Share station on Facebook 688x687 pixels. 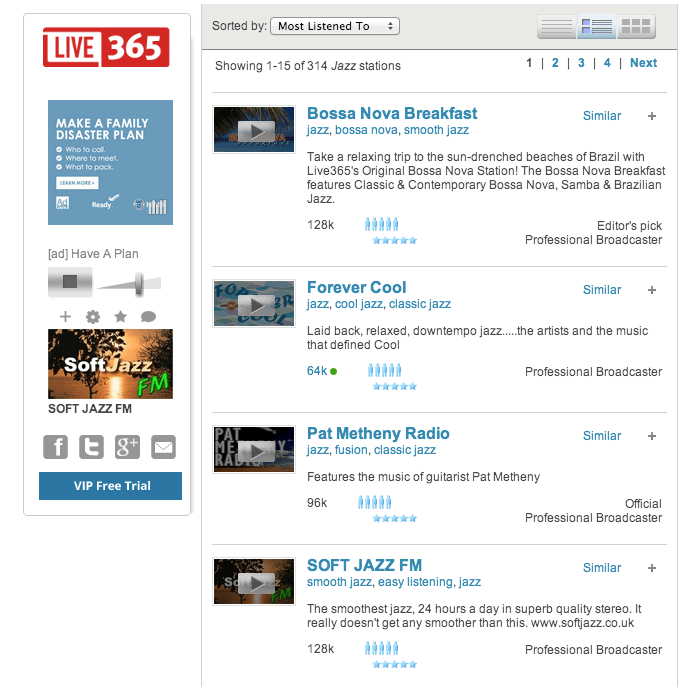[x=56, y=447]
